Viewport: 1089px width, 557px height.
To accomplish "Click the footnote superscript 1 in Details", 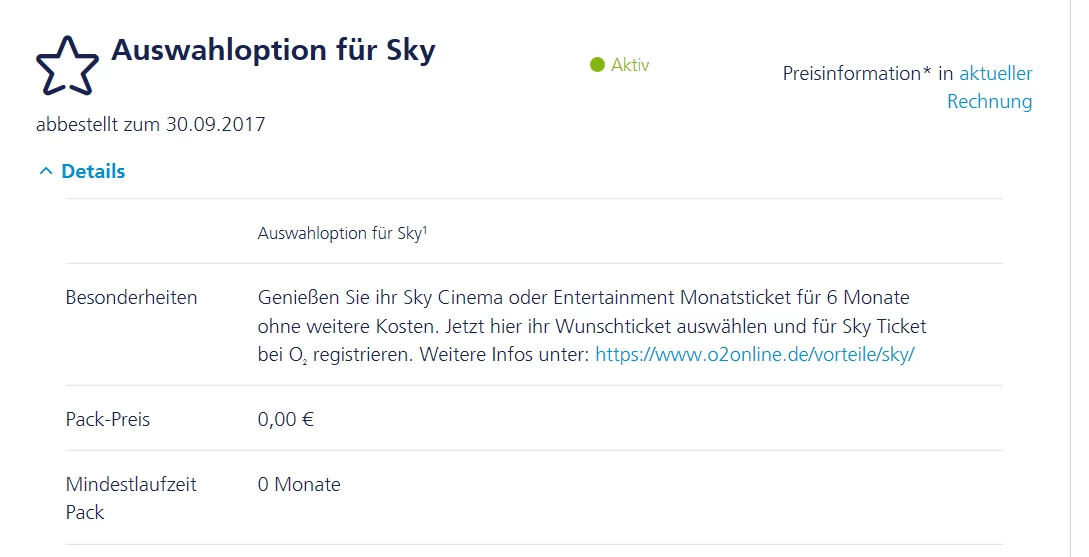I will (x=425, y=230).
